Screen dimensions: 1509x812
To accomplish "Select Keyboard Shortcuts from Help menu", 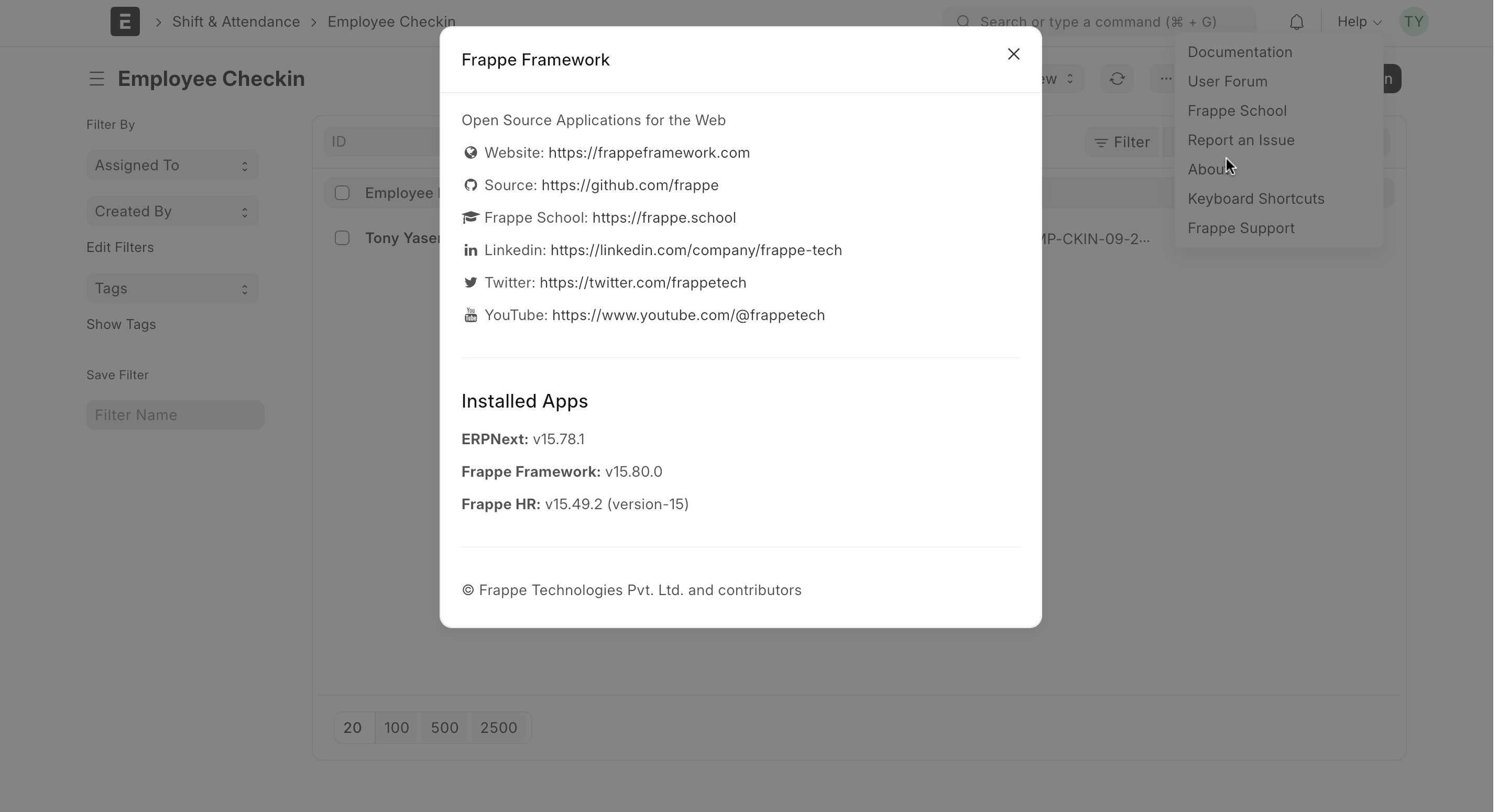I will pyautogui.click(x=1256, y=199).
